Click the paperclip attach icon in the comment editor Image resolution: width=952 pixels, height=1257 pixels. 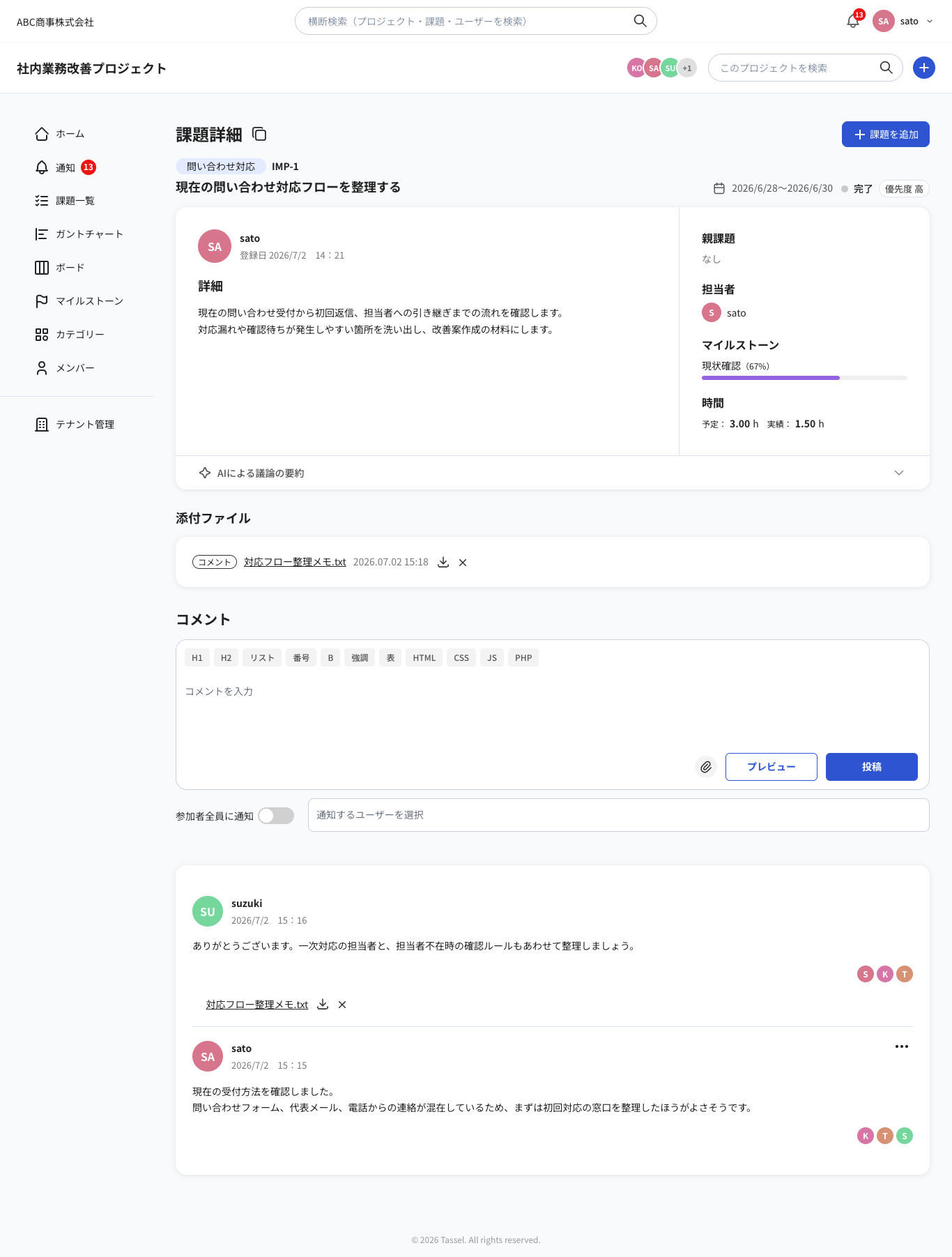(706, 767)
